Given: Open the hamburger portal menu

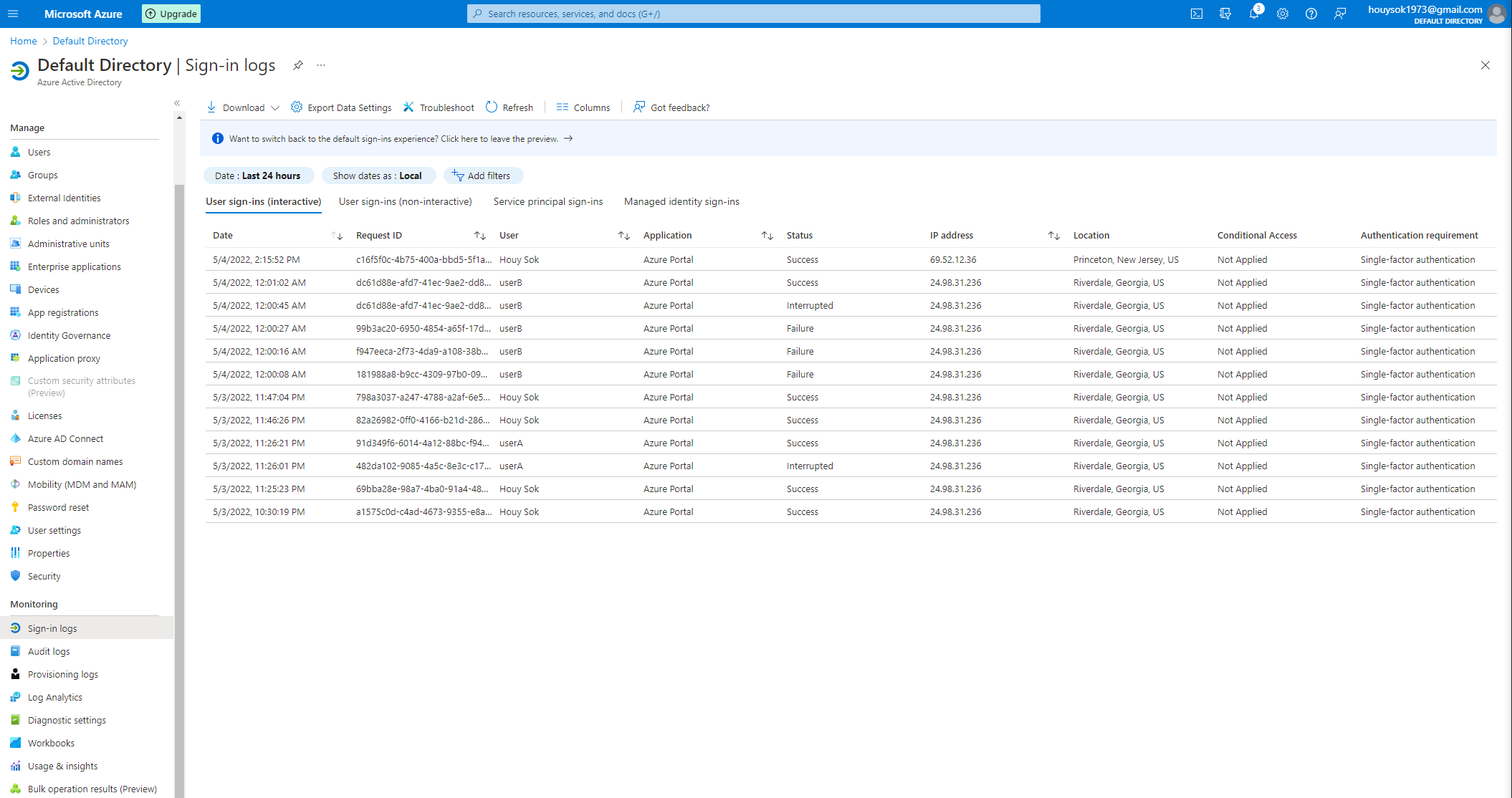Looking at the screenshot, I should tap(13, 14).
